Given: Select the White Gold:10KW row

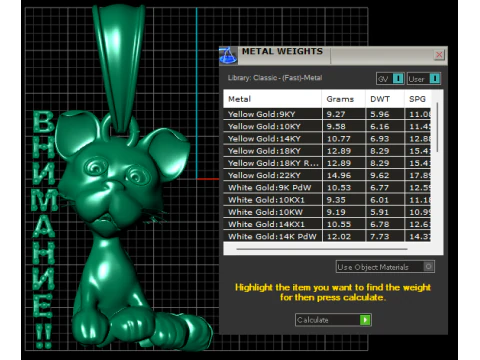Looking at the screenshot, I should click(x=327, y=212).
